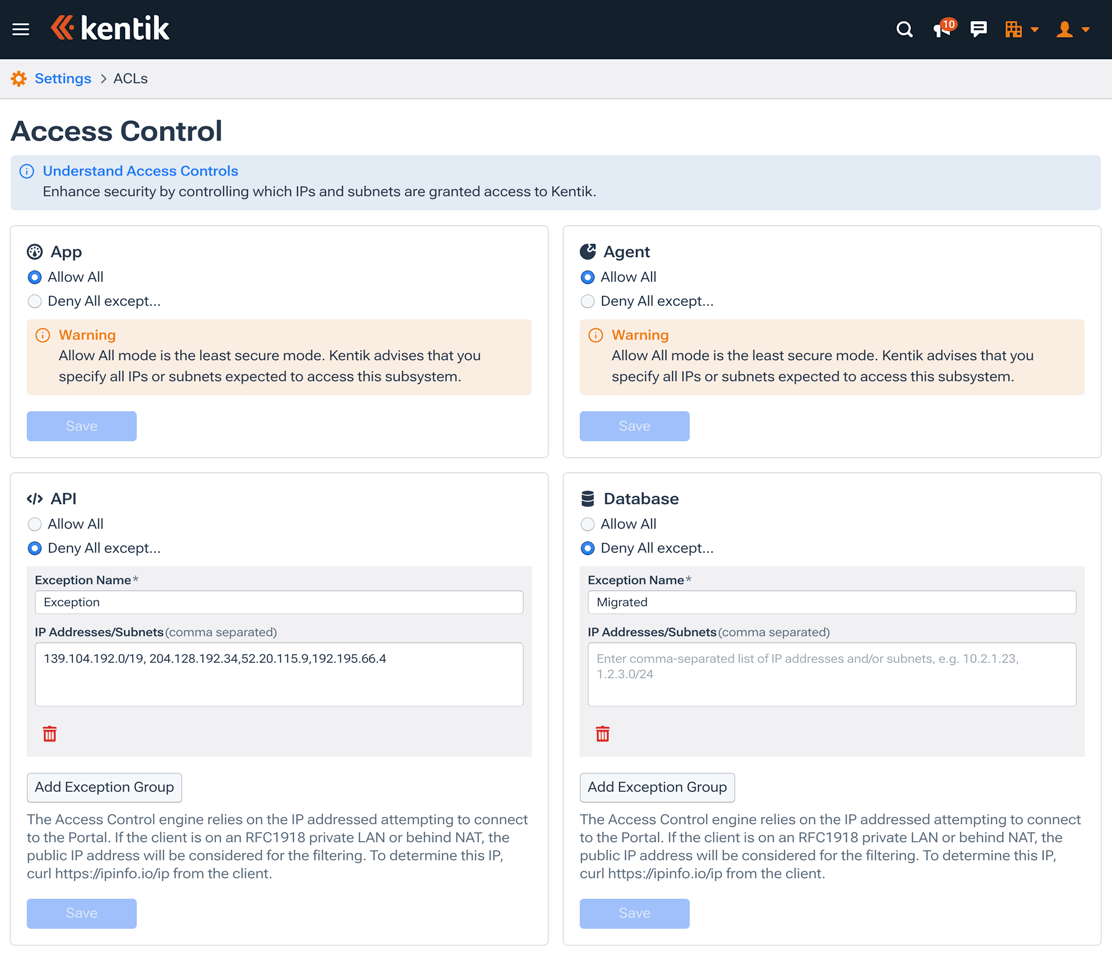Open notifications via the bell icon

tap(941, 30)
